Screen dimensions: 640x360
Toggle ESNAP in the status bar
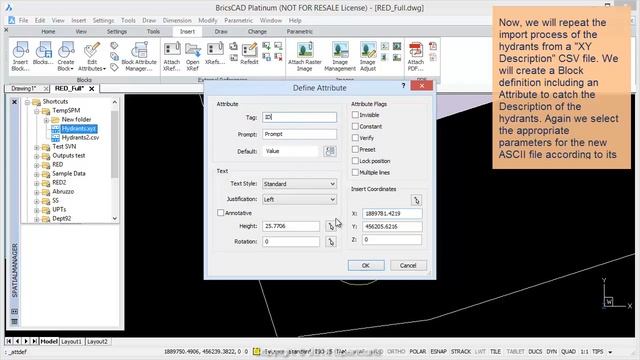(x=438, y=351)
